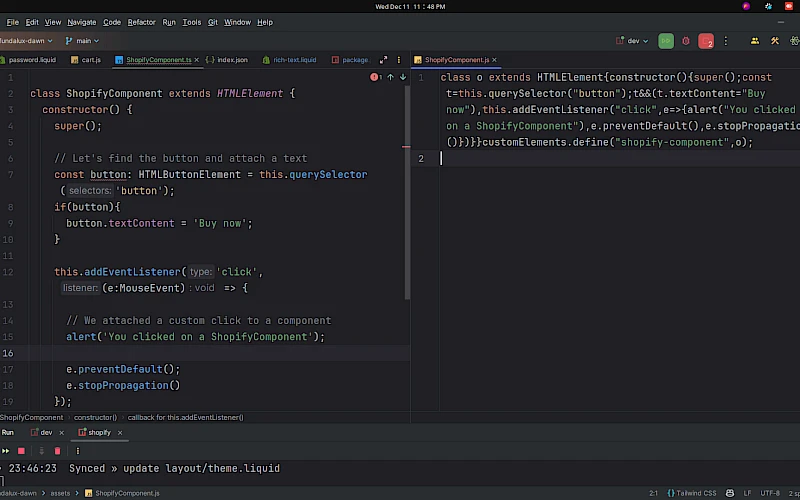Close the shopify run tab
The width and height of the screenshot is (800, 500).
coord(120,433)
